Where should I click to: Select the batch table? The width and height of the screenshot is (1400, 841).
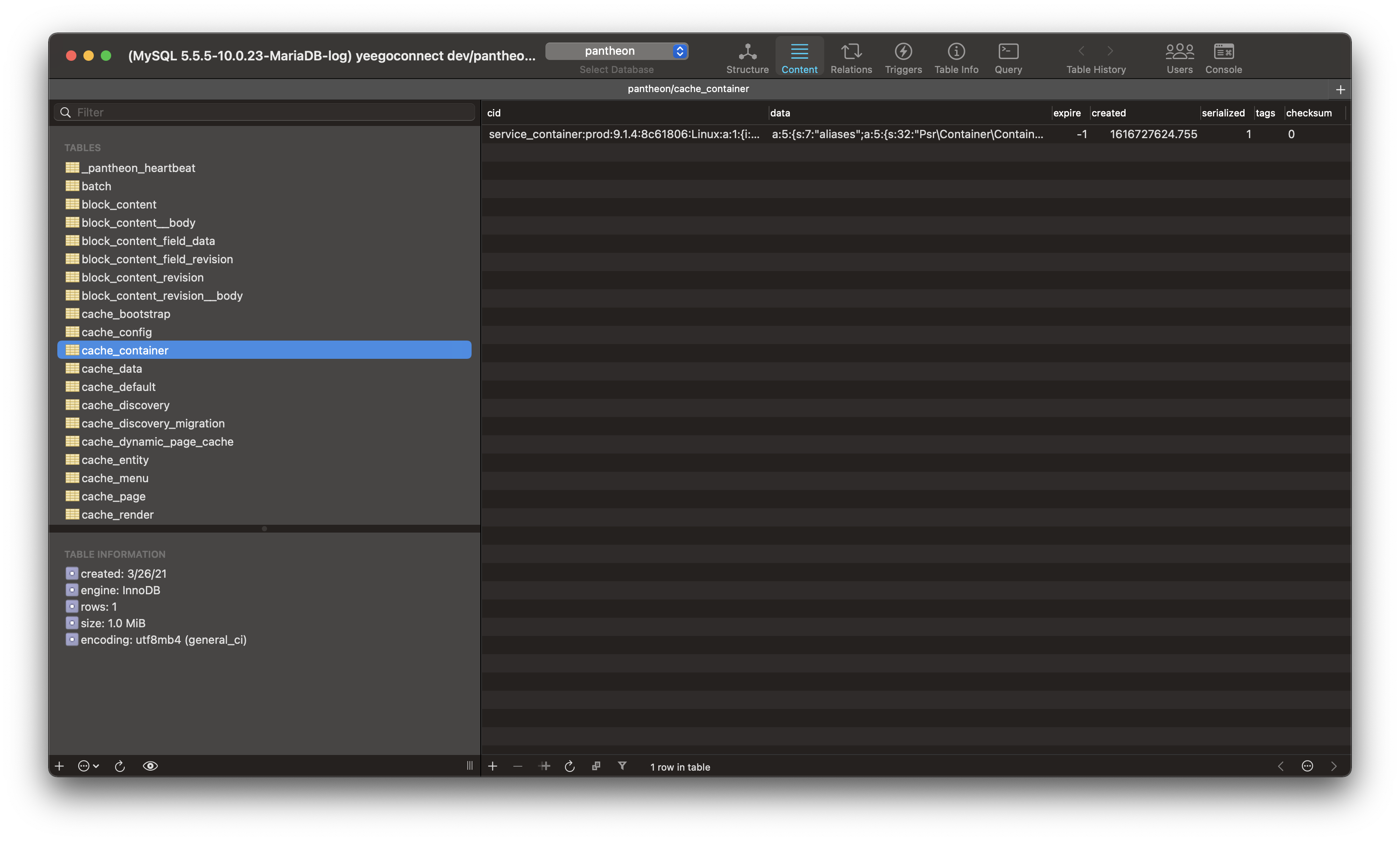click(264, 186)
